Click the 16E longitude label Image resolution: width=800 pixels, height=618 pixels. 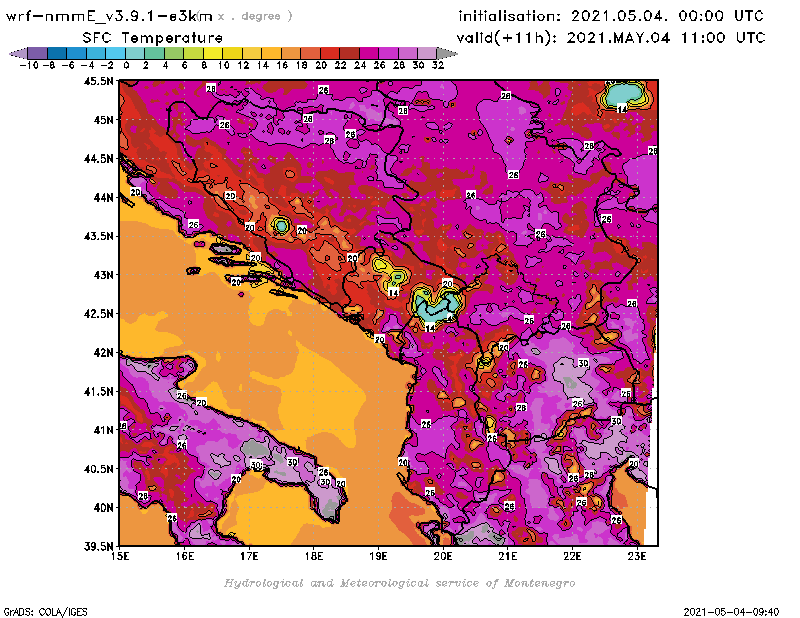[x=185, y=556]
